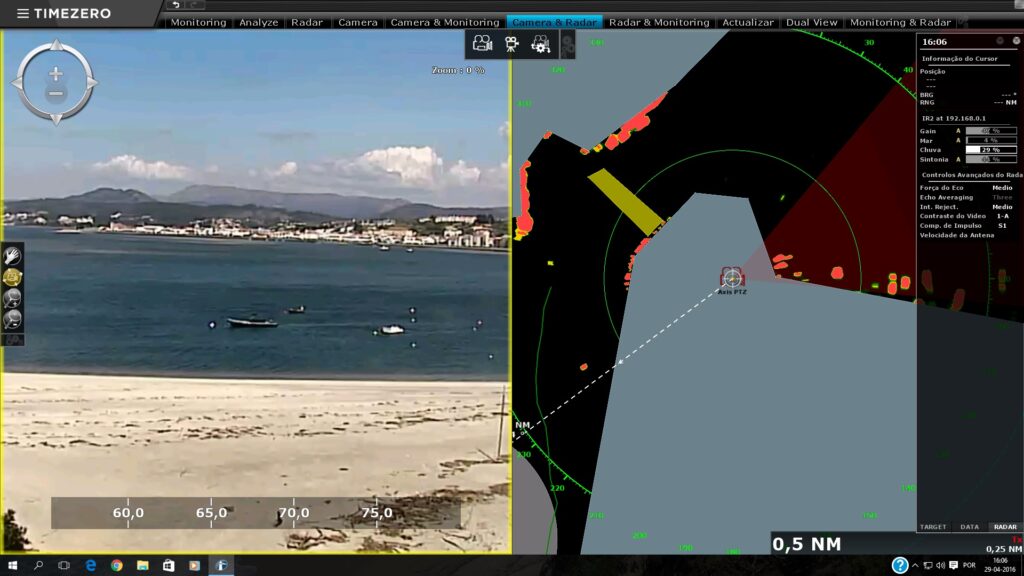Zoom in with the camera plus button

56,74
